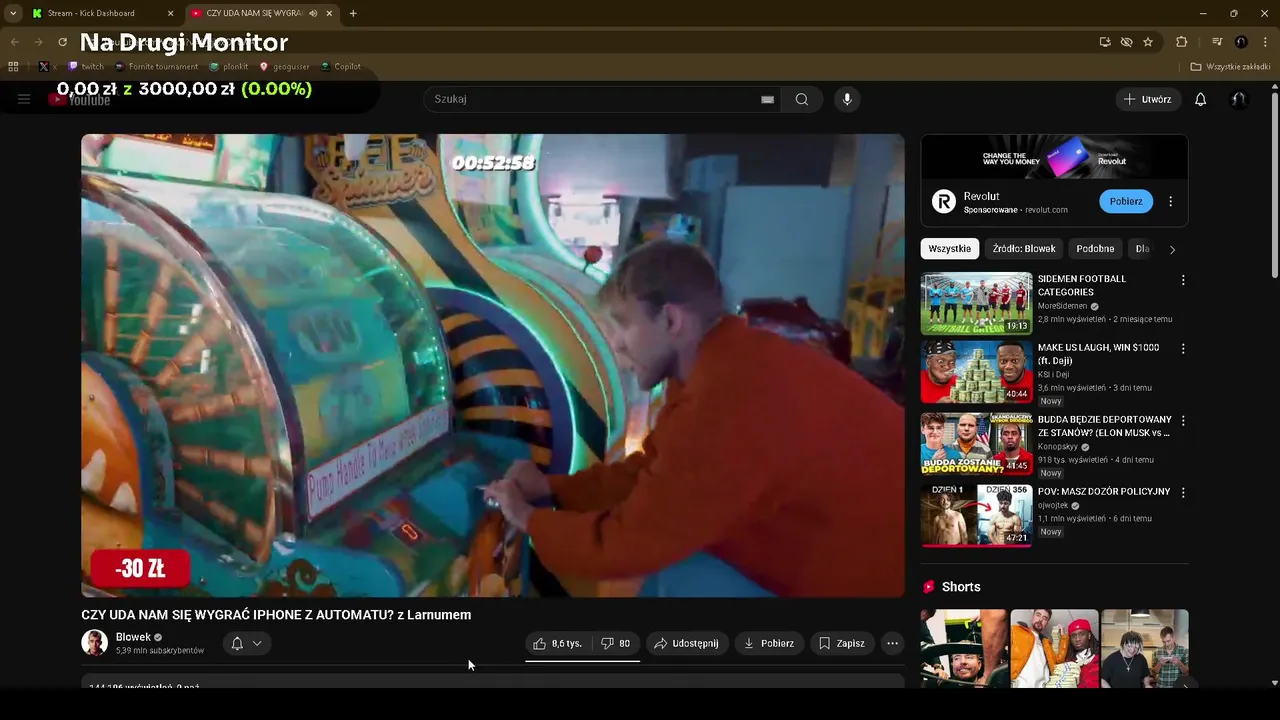Open the tab search dropdown arrow
This screenshot has height=720, width=1280.
[12, 13]
